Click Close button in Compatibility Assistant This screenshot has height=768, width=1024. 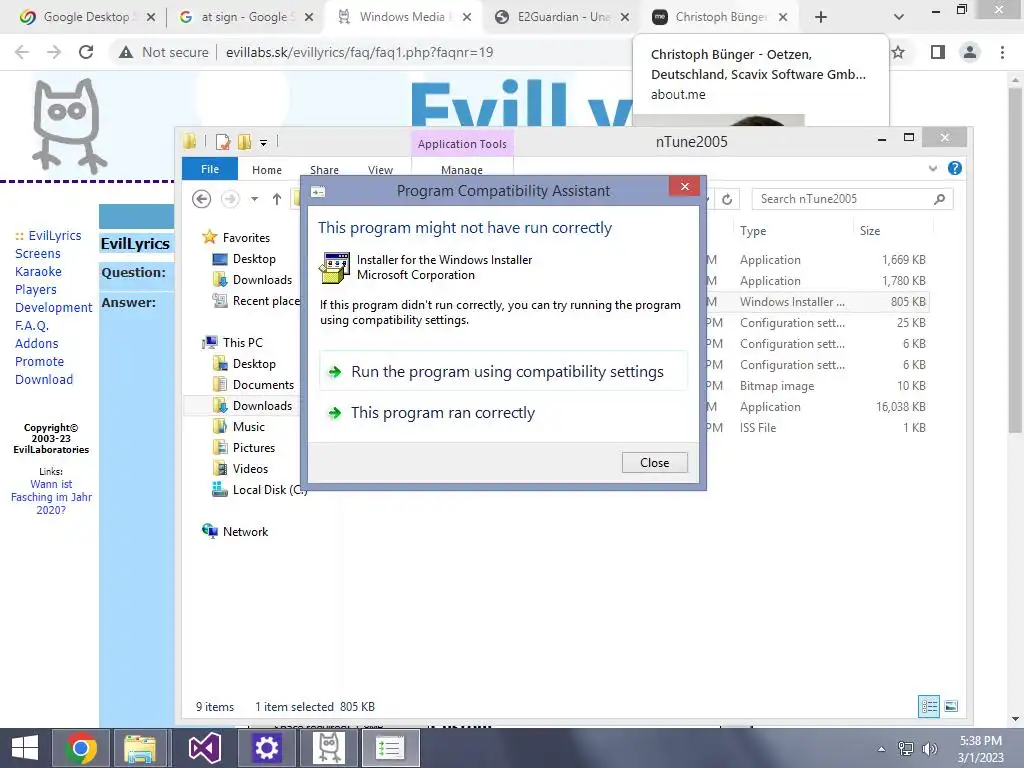pyautogui.click(x=654, y=462)
